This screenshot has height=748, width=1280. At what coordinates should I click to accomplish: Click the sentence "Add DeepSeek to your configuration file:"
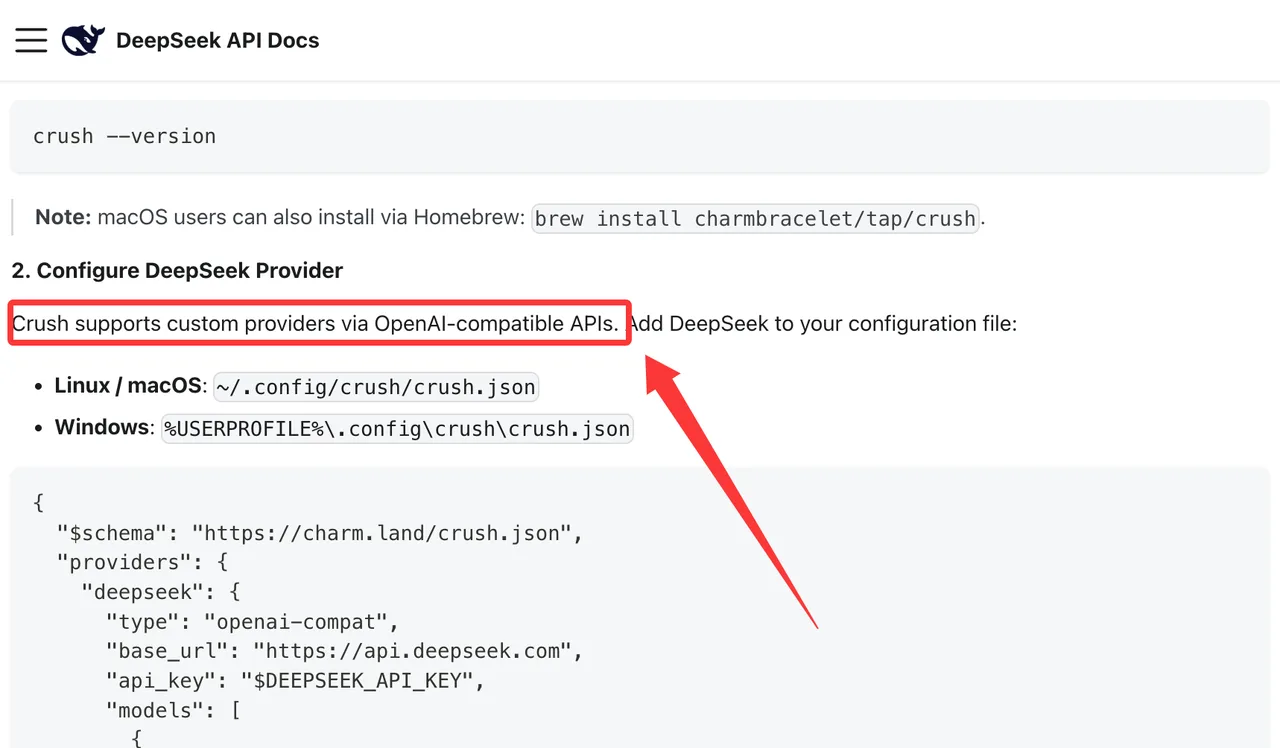point(821,324)
